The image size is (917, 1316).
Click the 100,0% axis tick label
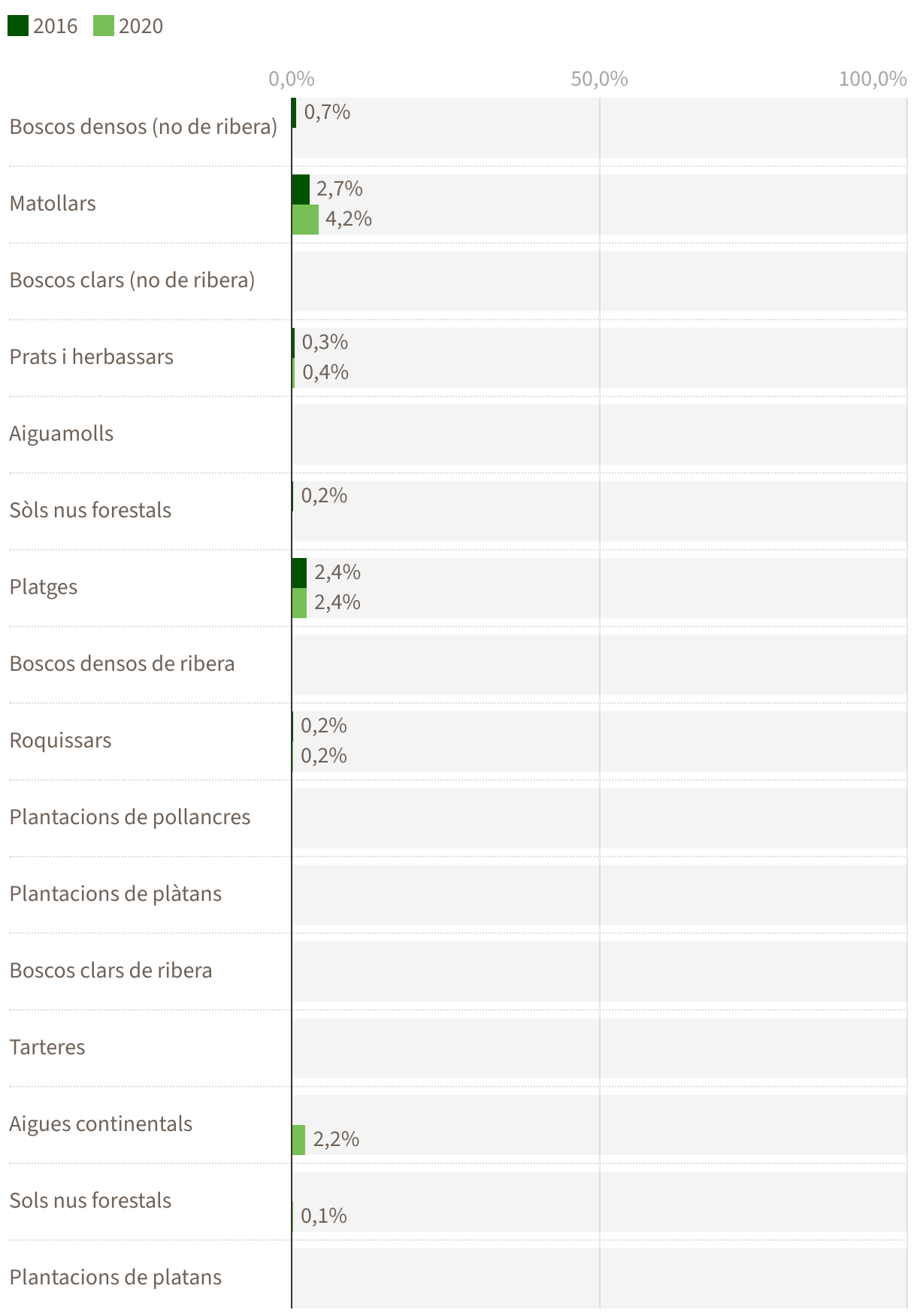tap(873, 79)
